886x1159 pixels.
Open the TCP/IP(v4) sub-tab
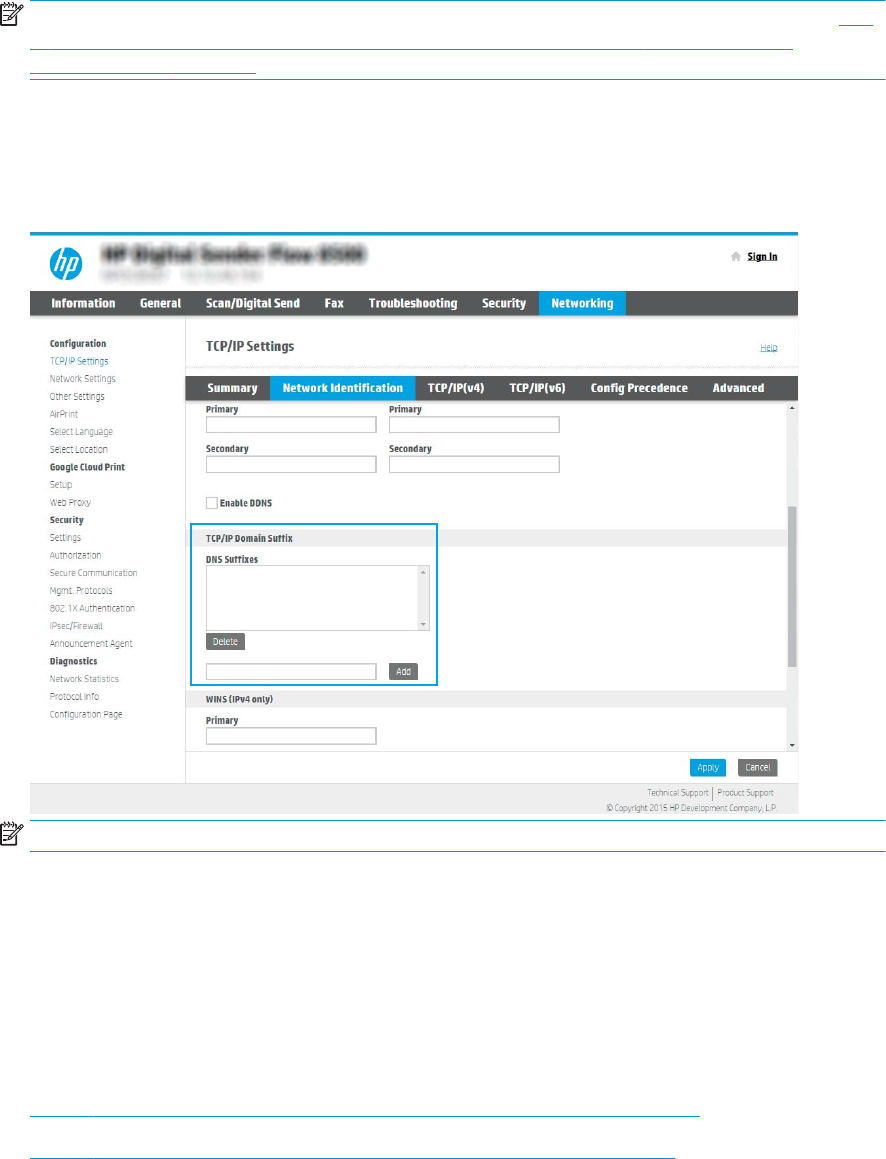pos(456,388)
